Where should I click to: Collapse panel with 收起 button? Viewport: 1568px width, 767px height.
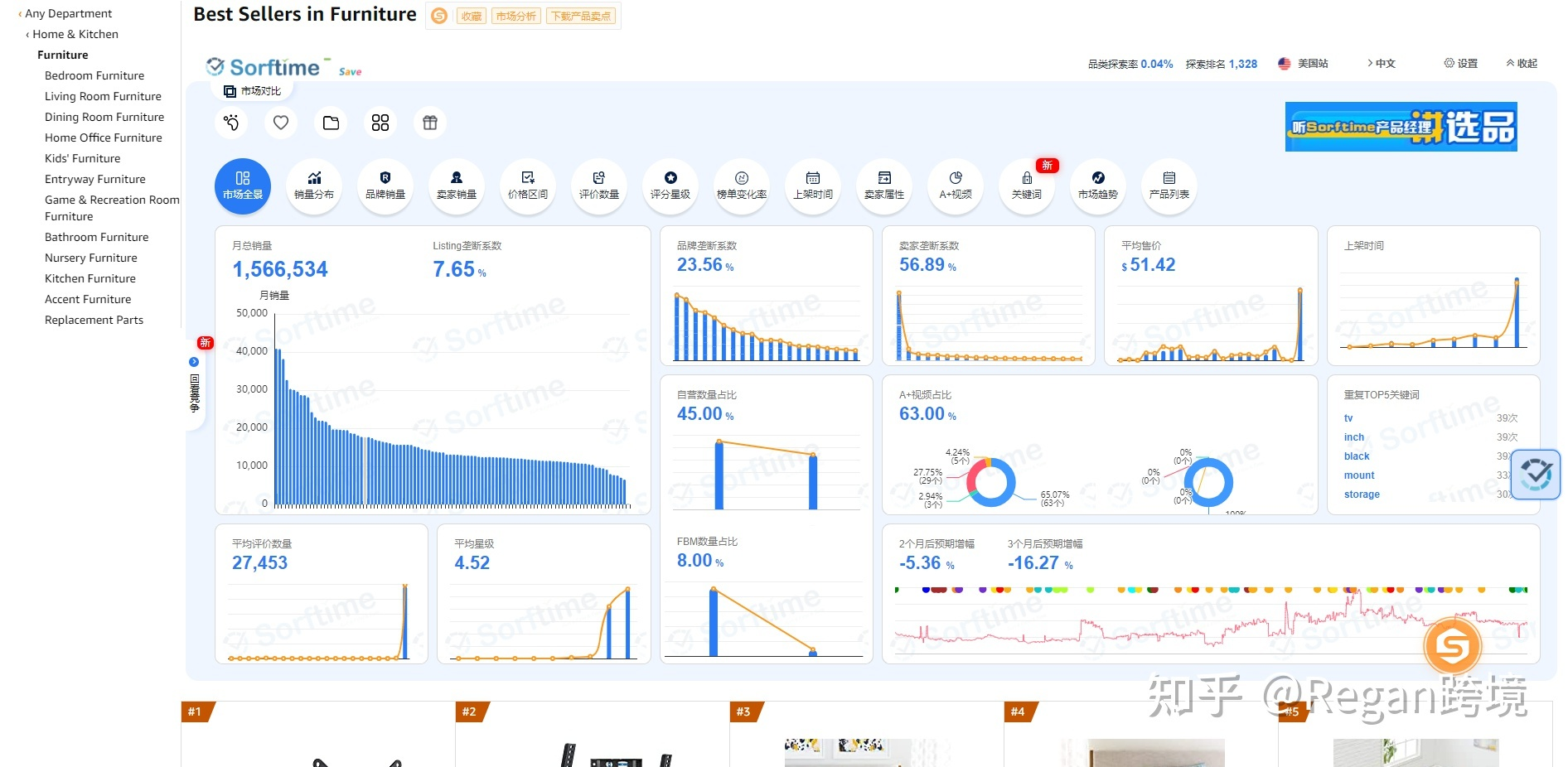(1522, 64)
